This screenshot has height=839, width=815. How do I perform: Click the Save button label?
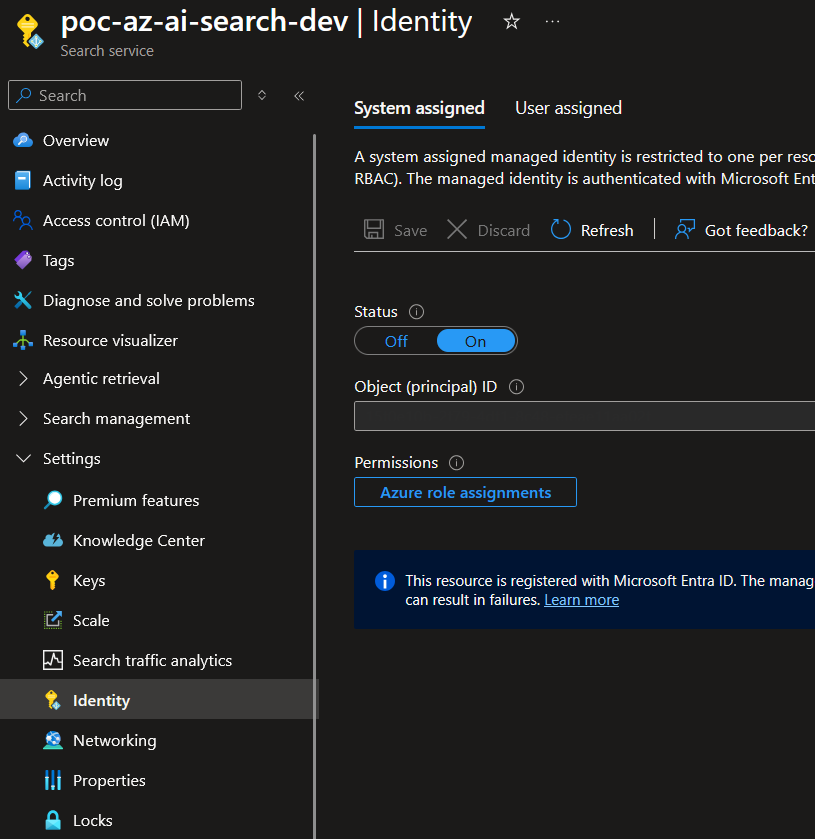pos(410,230)
